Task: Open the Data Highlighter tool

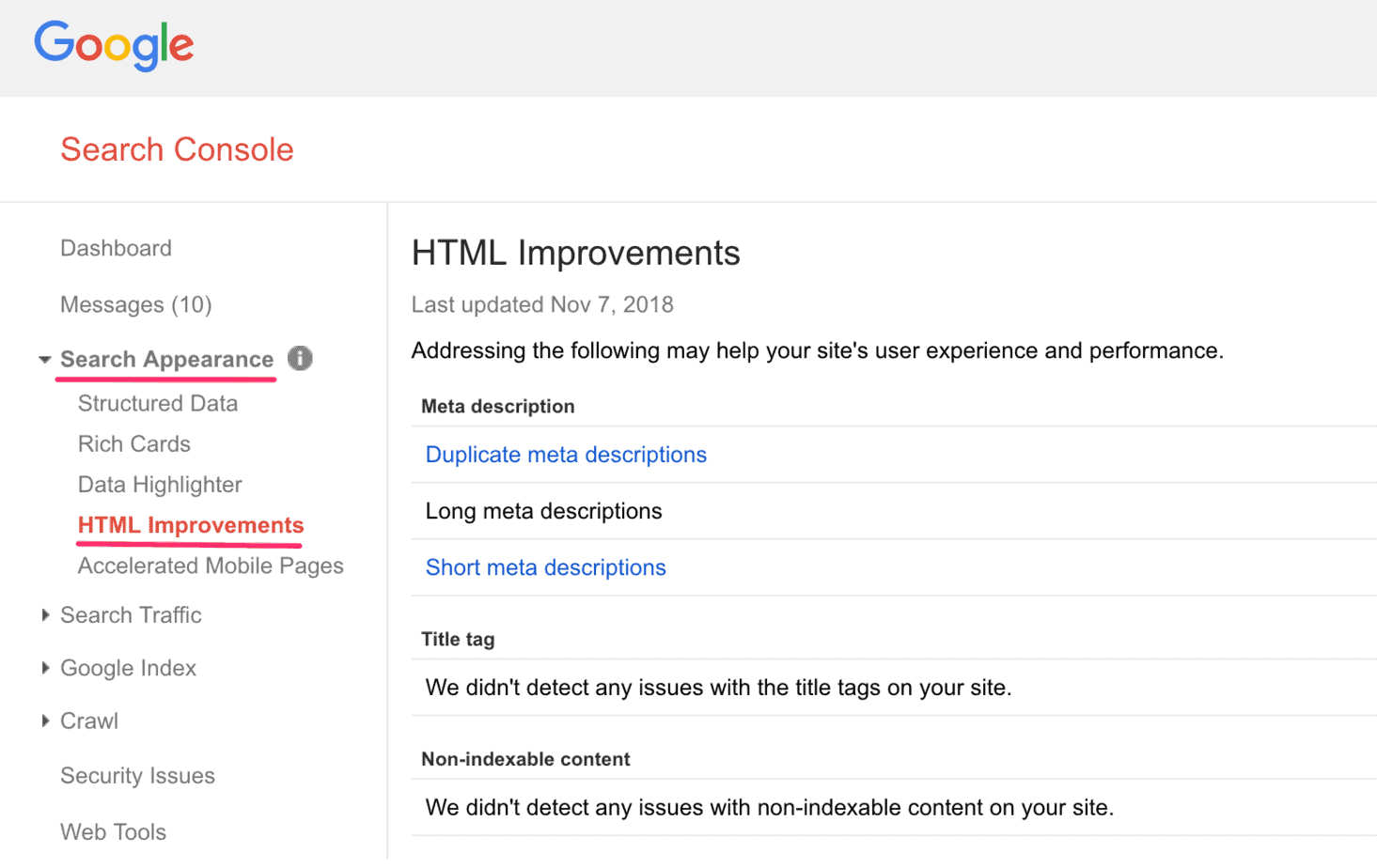Action: tap(159, 485)
